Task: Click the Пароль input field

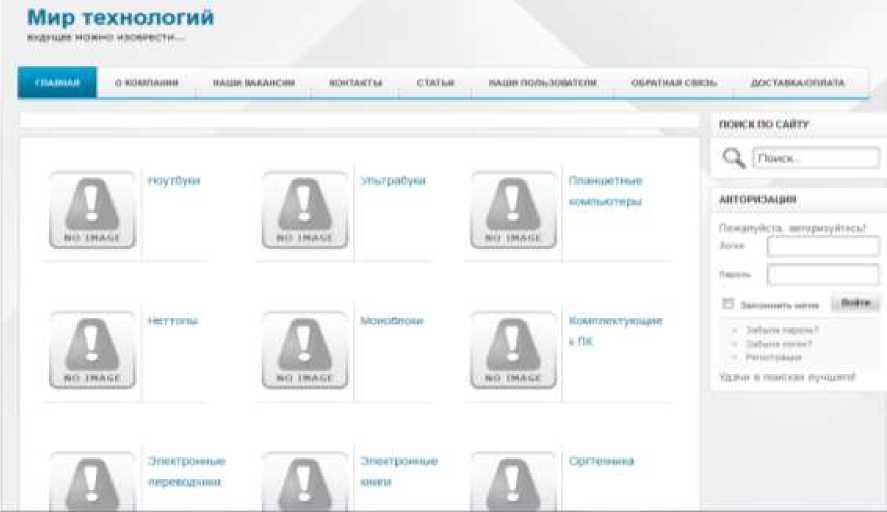Action: [x=823, y=275]
